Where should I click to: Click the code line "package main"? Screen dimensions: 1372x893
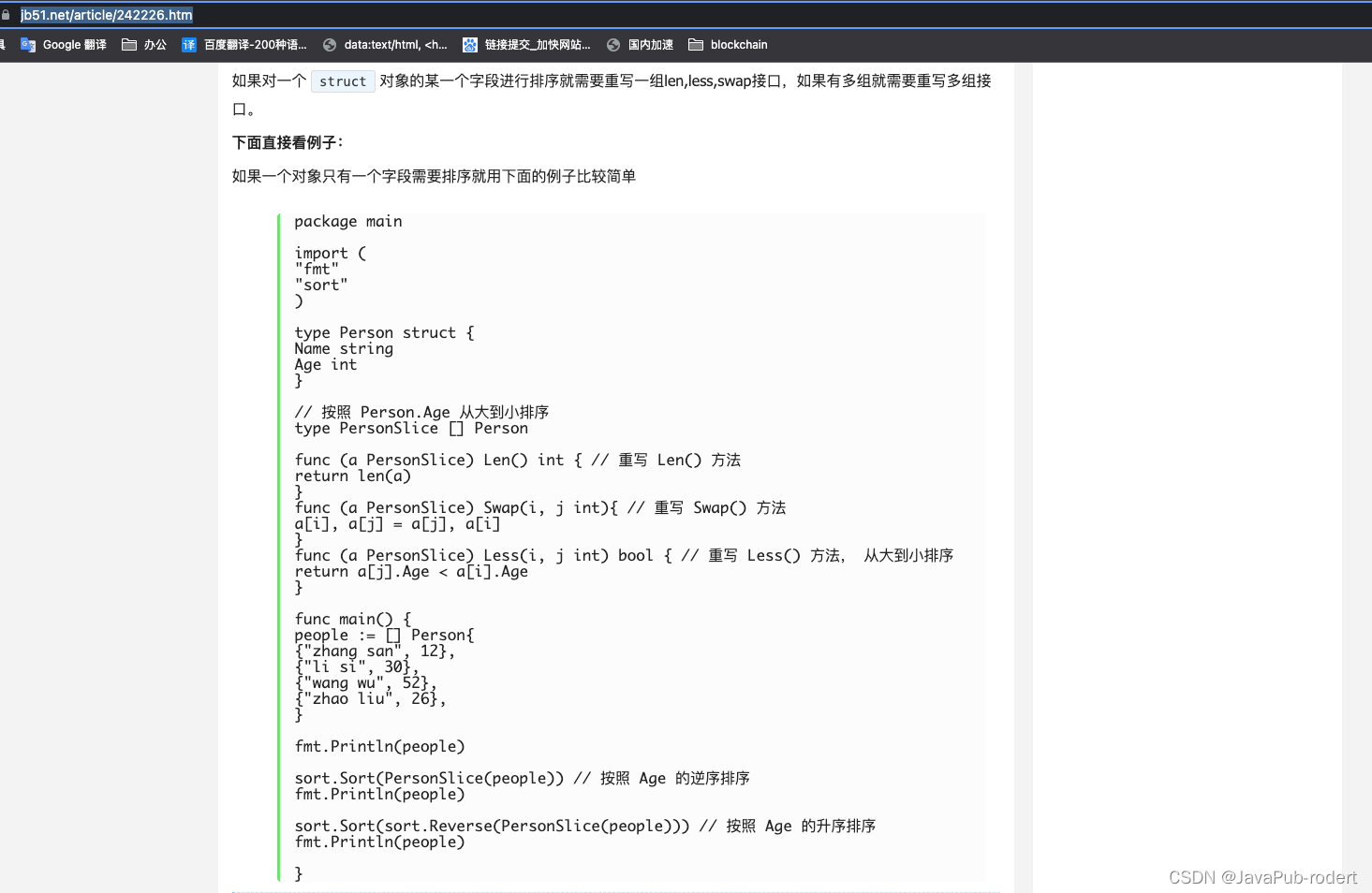coord(348,222)
